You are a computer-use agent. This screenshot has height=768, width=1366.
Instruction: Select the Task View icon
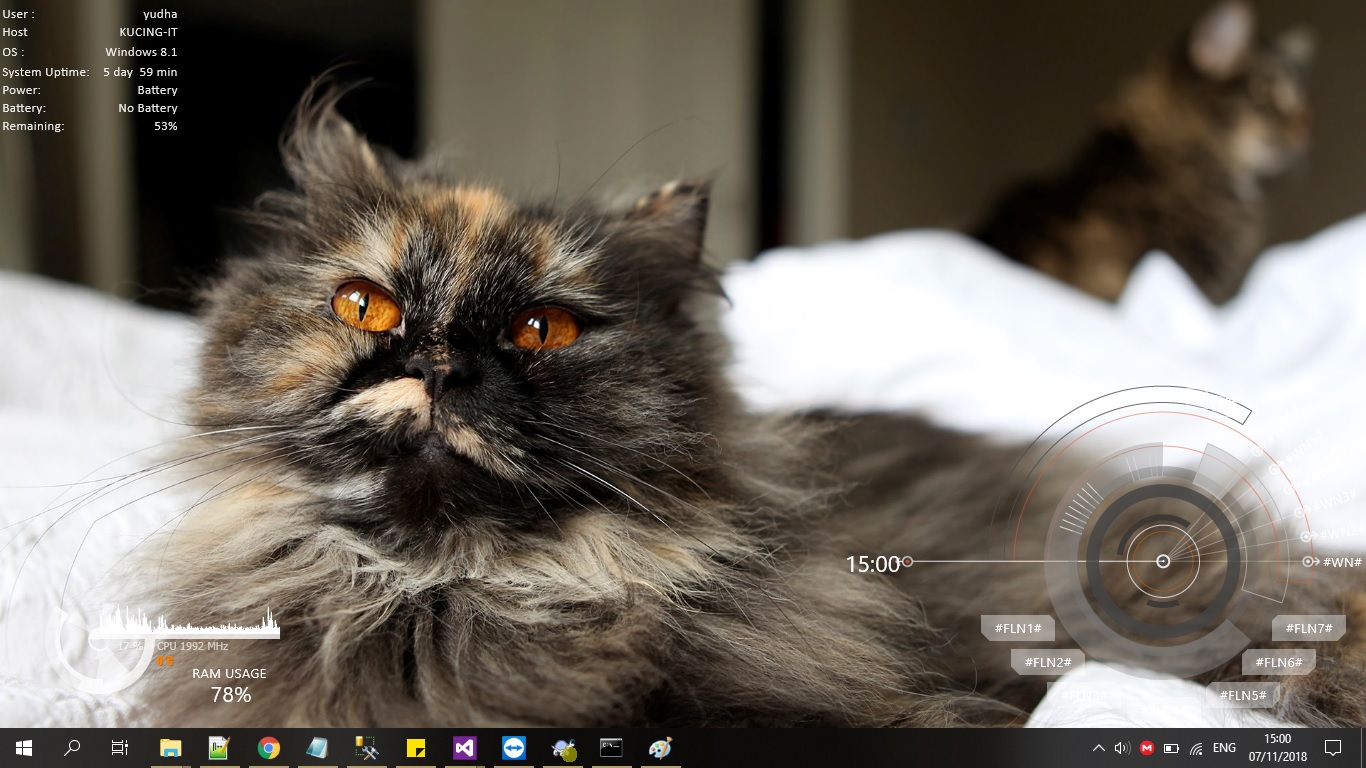119,748
